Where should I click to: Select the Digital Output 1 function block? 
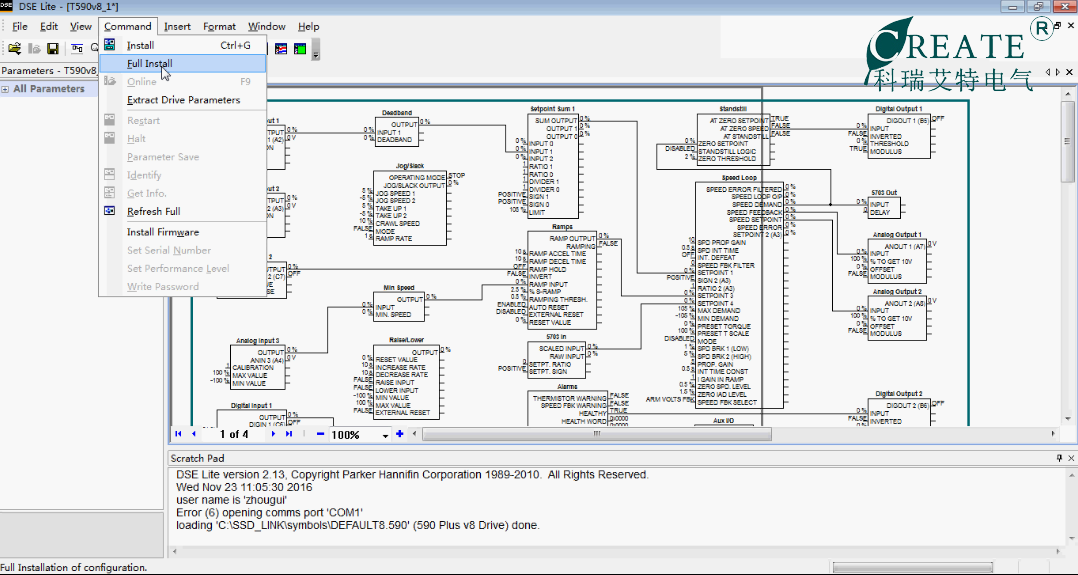(899, 136)
